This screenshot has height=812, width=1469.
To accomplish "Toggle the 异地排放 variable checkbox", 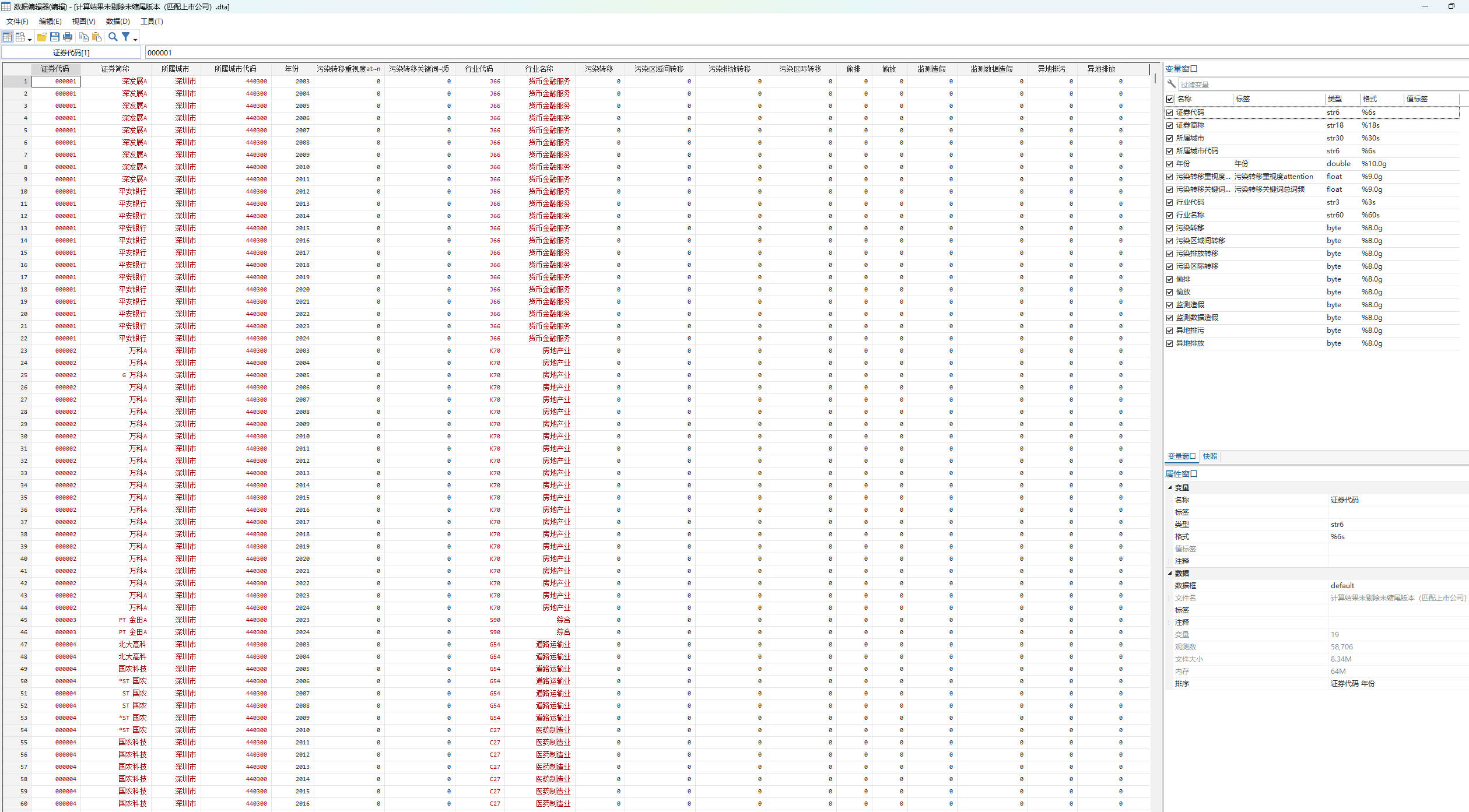I will [x=1169, y=343].
